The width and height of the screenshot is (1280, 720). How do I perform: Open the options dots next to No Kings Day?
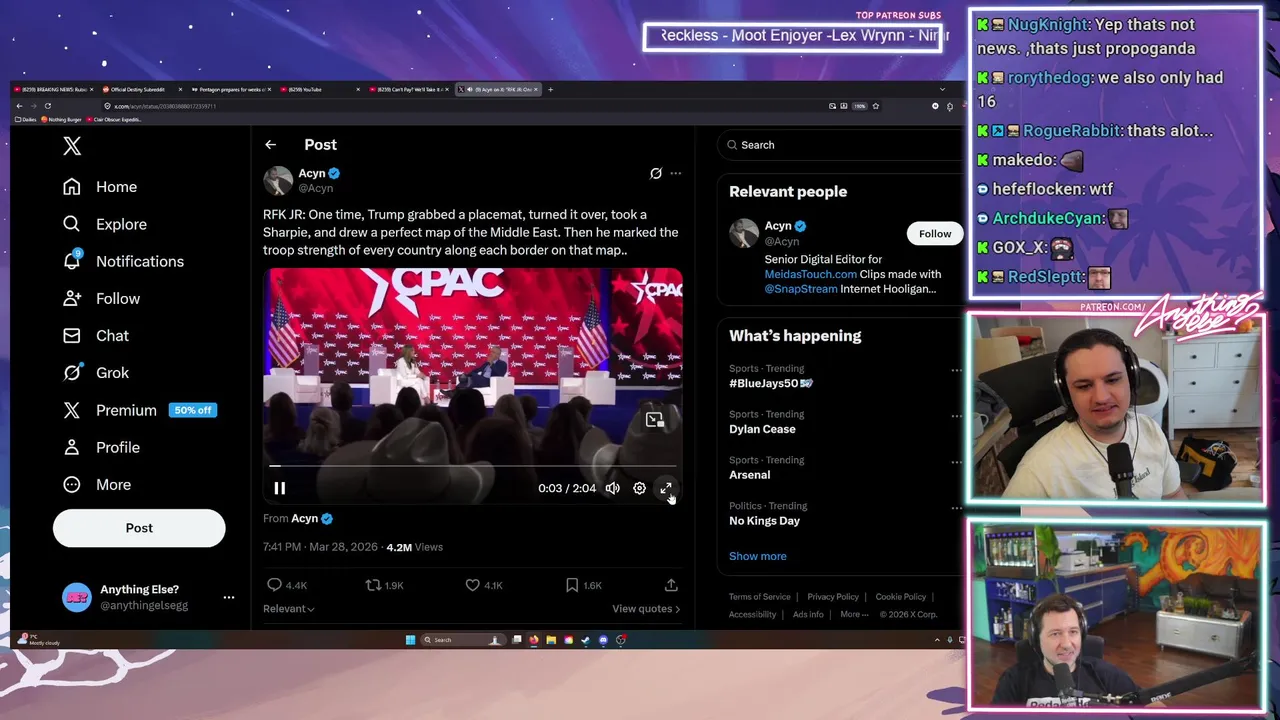[956, 508]
